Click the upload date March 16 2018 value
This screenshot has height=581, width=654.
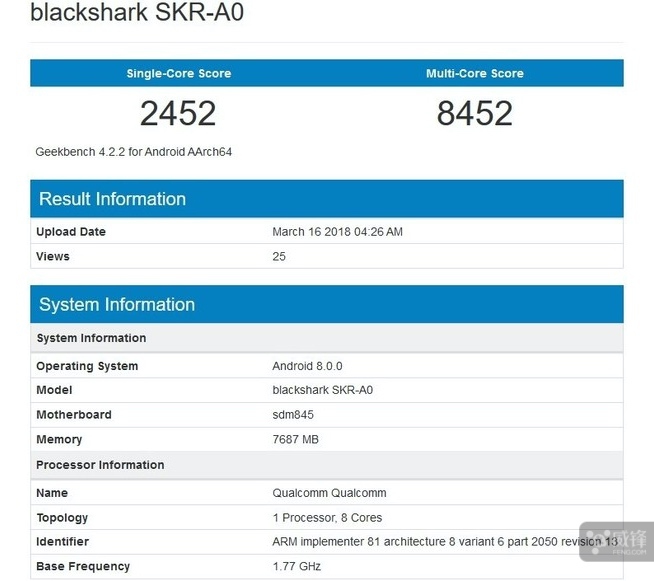tap(337, 232)
